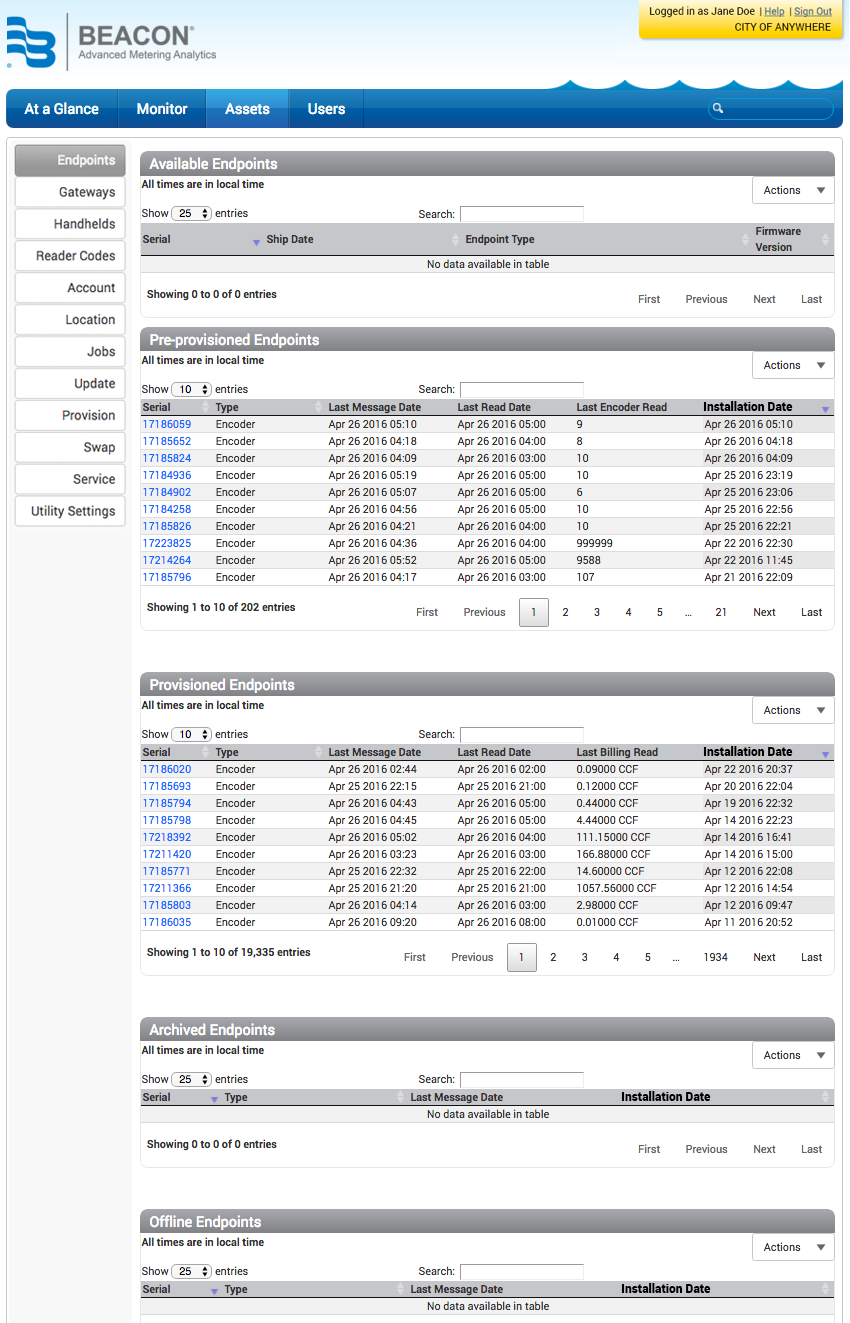Sort Pre-provisioned Endpoints by Installation Date arrow
This screenshot has height=1323, width=850.
coord(826,406)
